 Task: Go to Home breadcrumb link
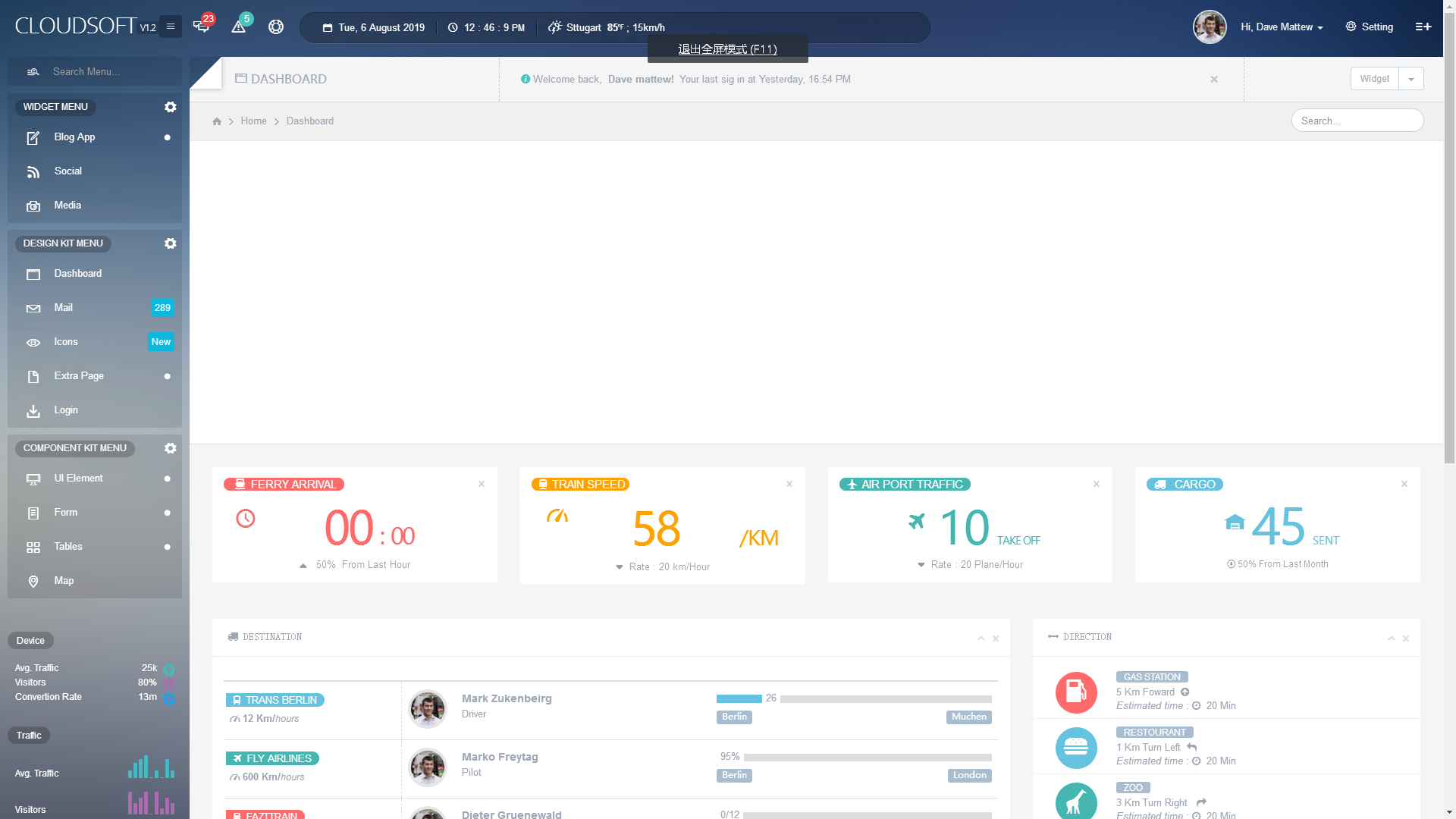pyautogui.click(x=253, y=121)
